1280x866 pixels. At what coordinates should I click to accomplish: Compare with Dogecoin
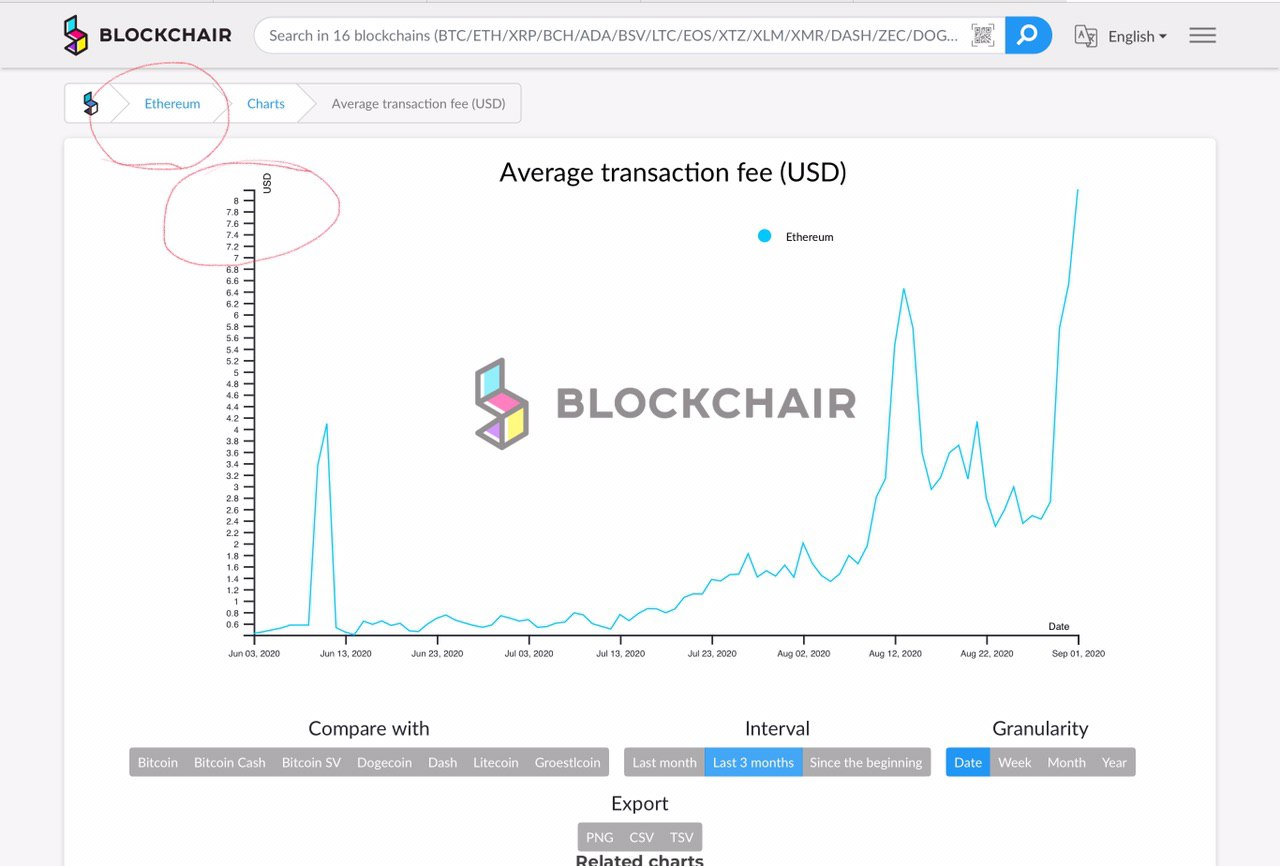point(384,762)
